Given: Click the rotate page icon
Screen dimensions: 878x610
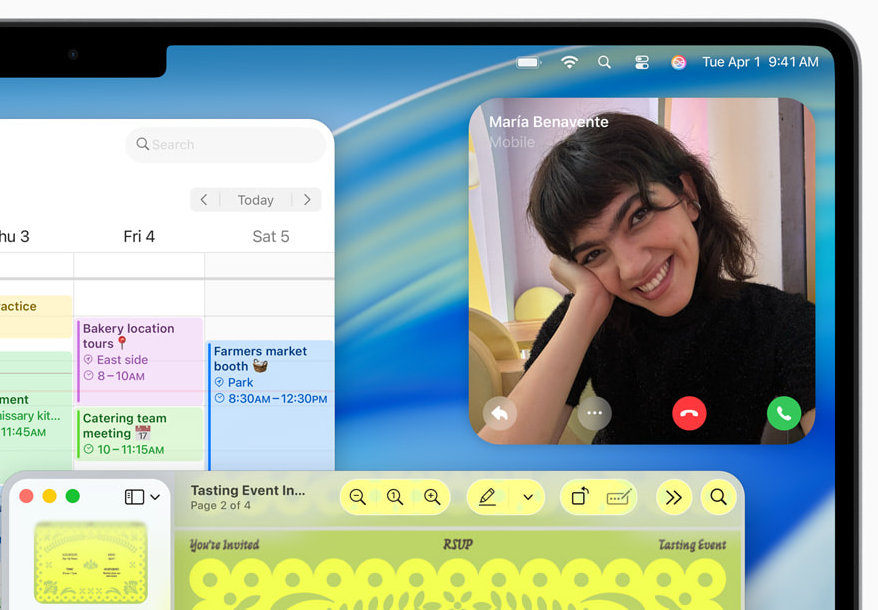Looking at the screenshot, I should (x=580, y=497).
